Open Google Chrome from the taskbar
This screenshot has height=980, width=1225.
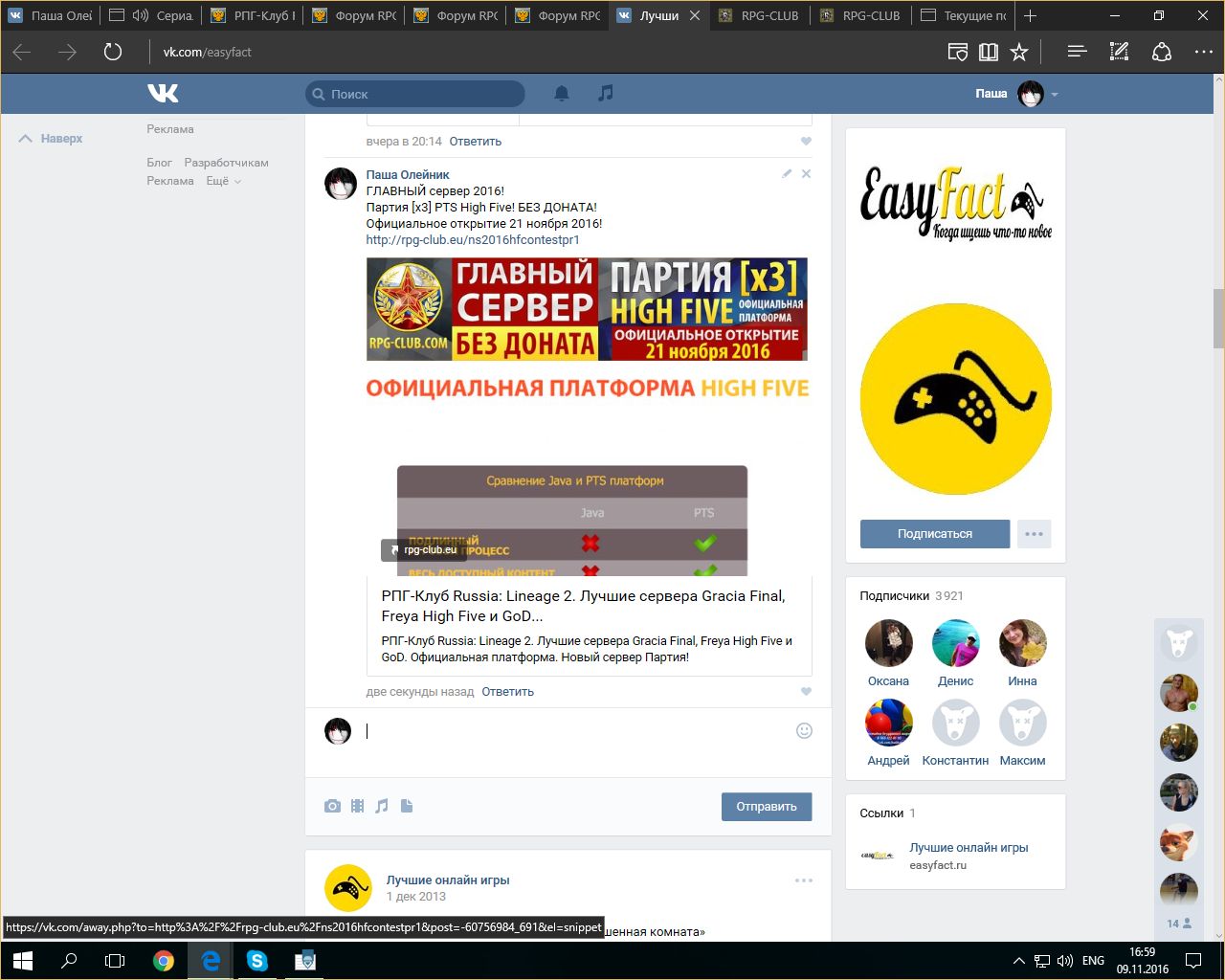pyautogui.click(x=164, y=961)
